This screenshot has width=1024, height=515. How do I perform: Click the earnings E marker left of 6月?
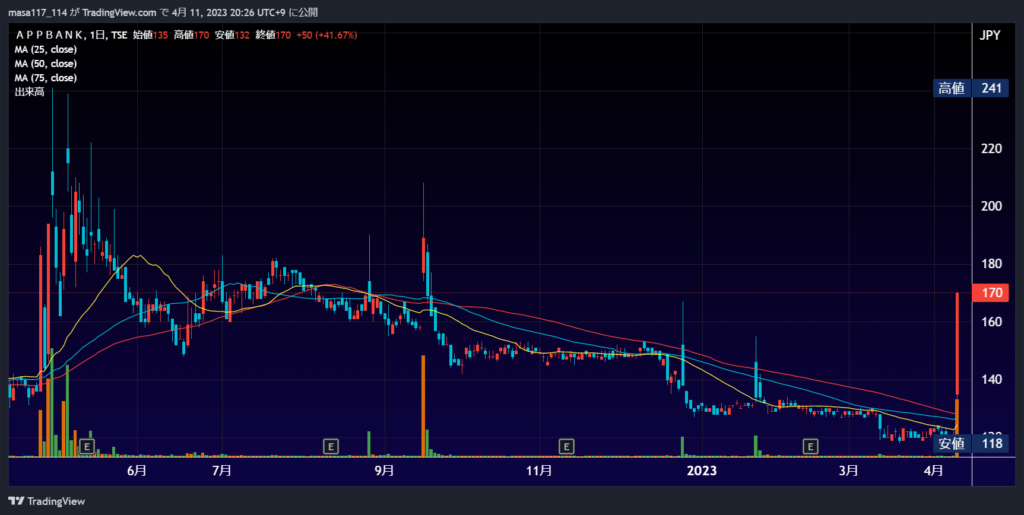(87, 446)
